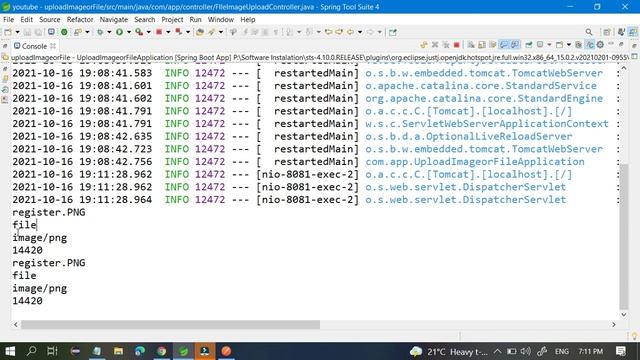
Task: Click the Open Type icon
Action: coord(200,32)
